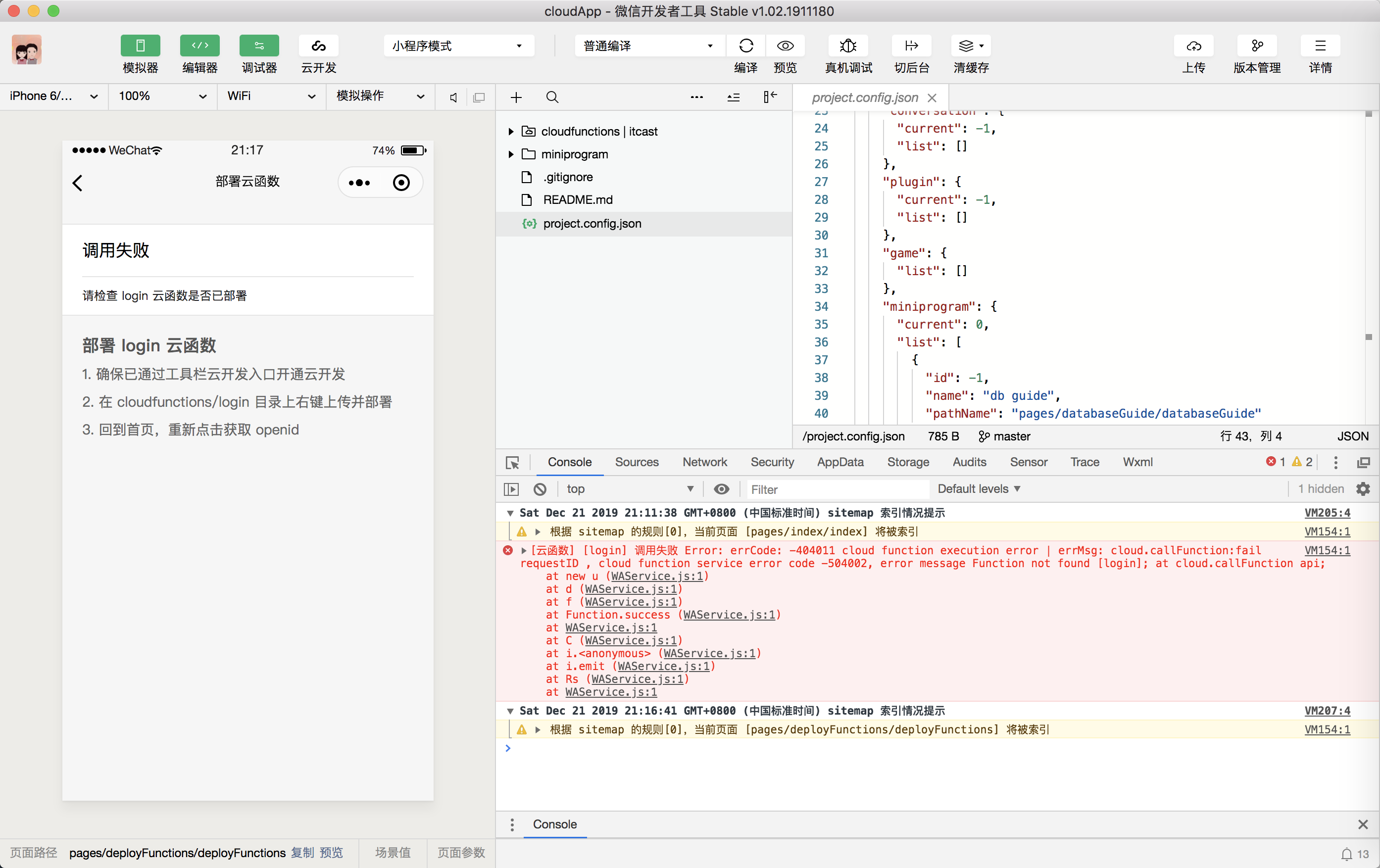Click the notifications bell icon
This screenshot has height=868, width=1380.
coord(1347,854)
